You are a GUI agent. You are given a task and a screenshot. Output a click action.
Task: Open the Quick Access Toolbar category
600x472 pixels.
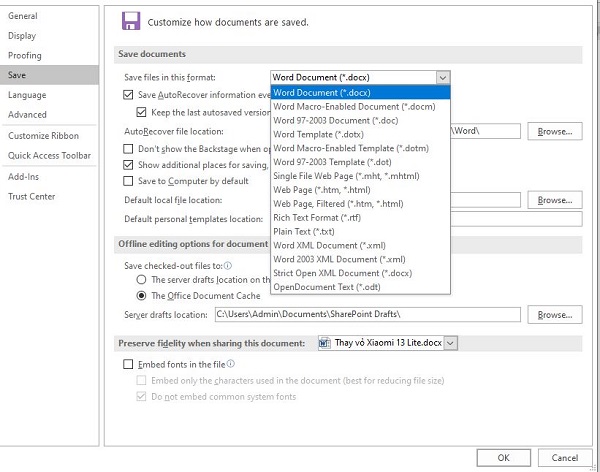click(x=49, y=155)
